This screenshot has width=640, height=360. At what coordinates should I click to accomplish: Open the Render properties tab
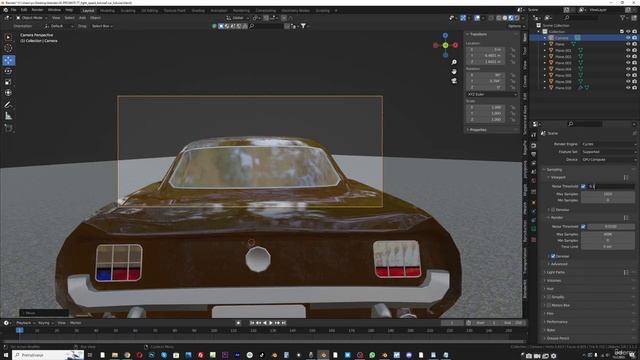(x=533, y=146)
